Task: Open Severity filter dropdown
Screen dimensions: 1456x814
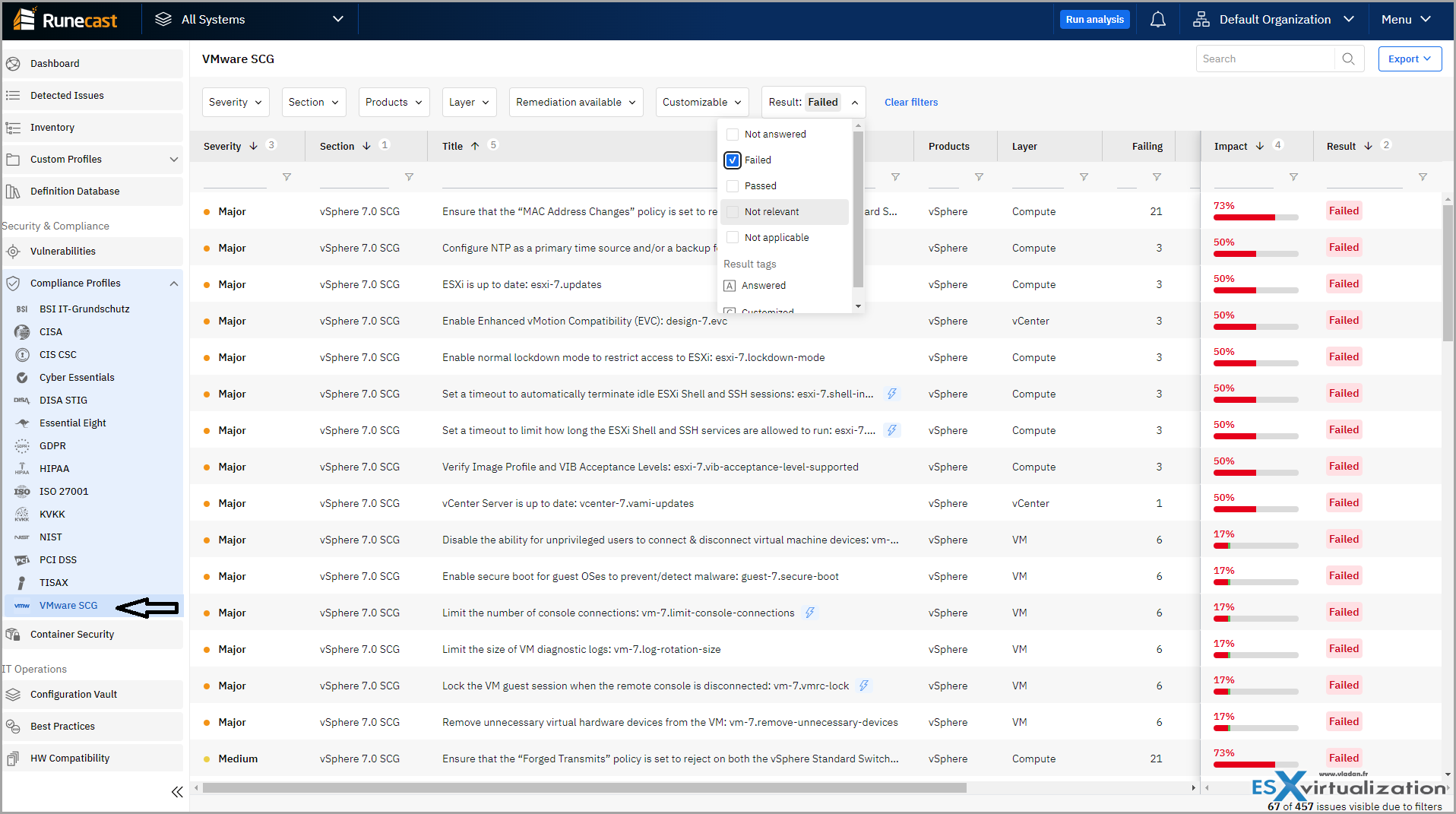Action: pyautogui.click(x=236, y=103)
